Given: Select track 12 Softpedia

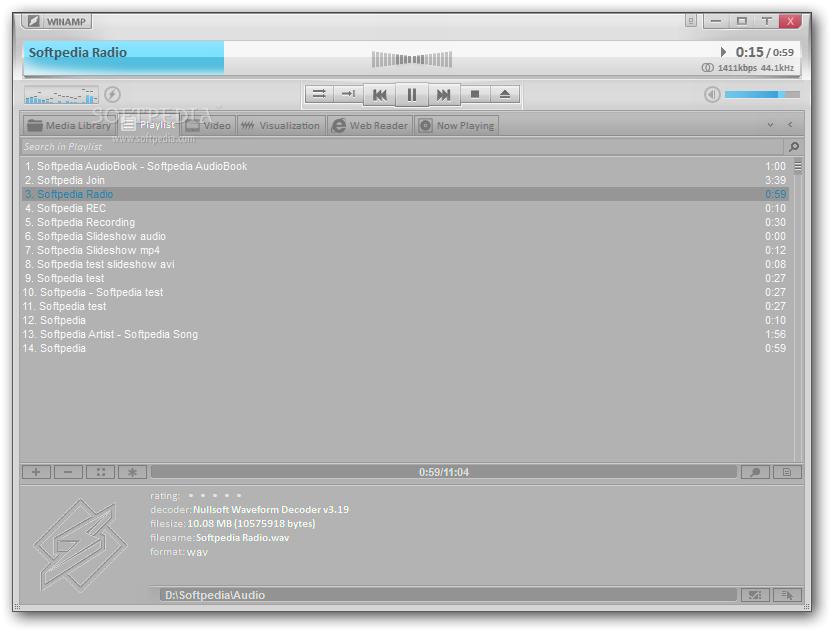Looking at the screenshot, I should click(405, 321).
